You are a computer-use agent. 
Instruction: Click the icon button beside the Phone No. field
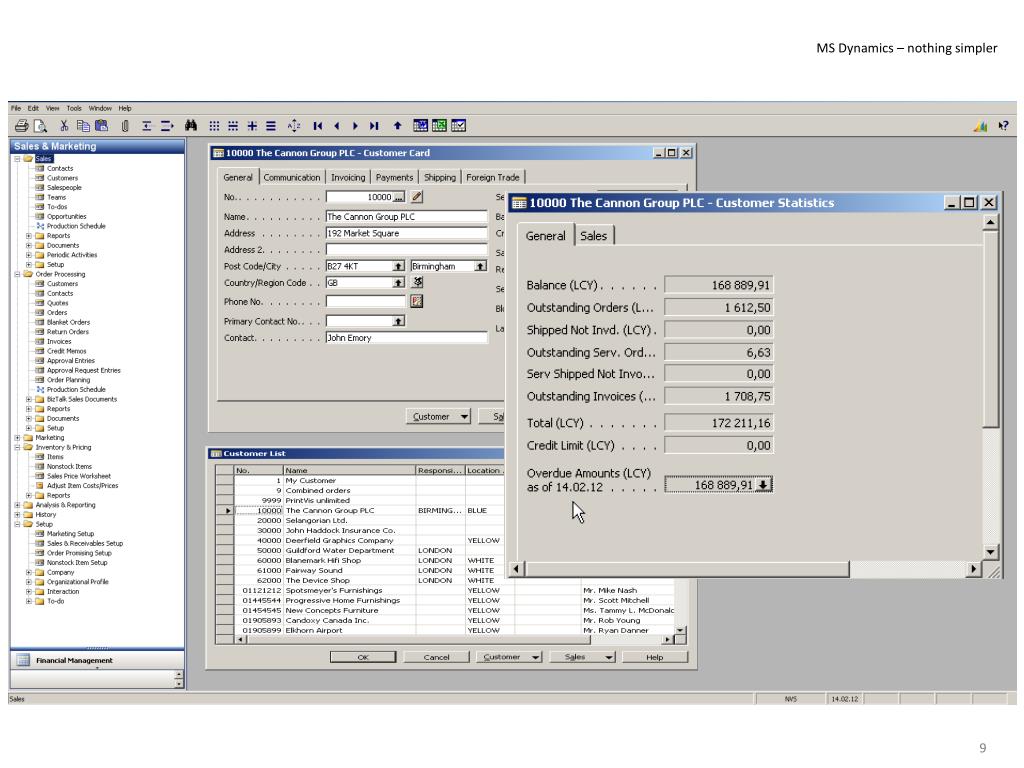click(417, 301)
